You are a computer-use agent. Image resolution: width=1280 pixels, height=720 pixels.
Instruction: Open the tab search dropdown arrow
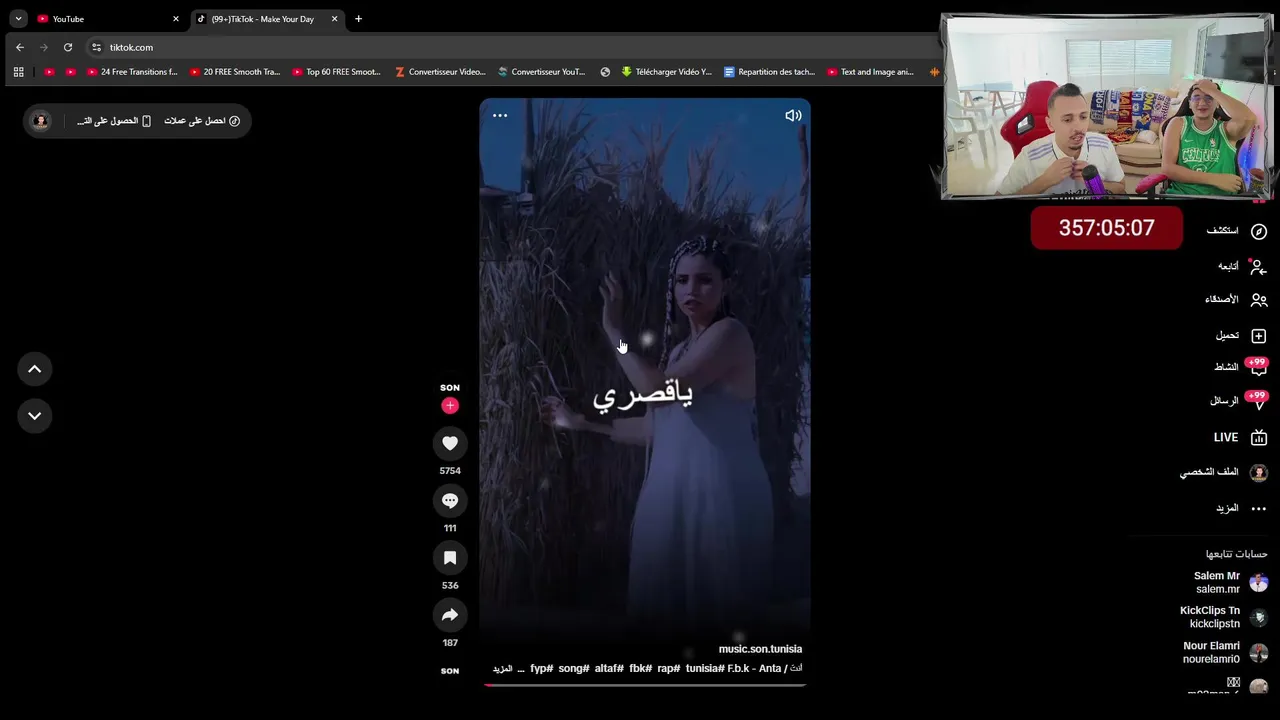[18, 19]
